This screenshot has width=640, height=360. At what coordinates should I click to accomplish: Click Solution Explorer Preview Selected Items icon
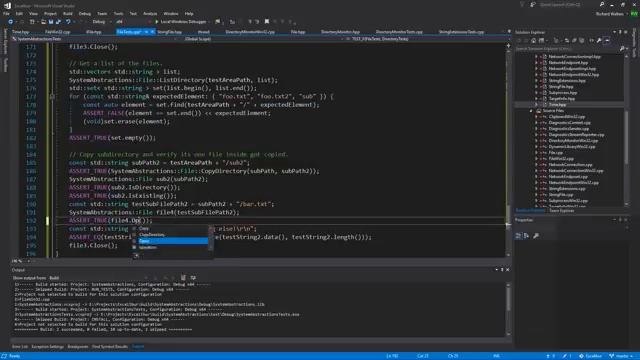click(607, 40)
